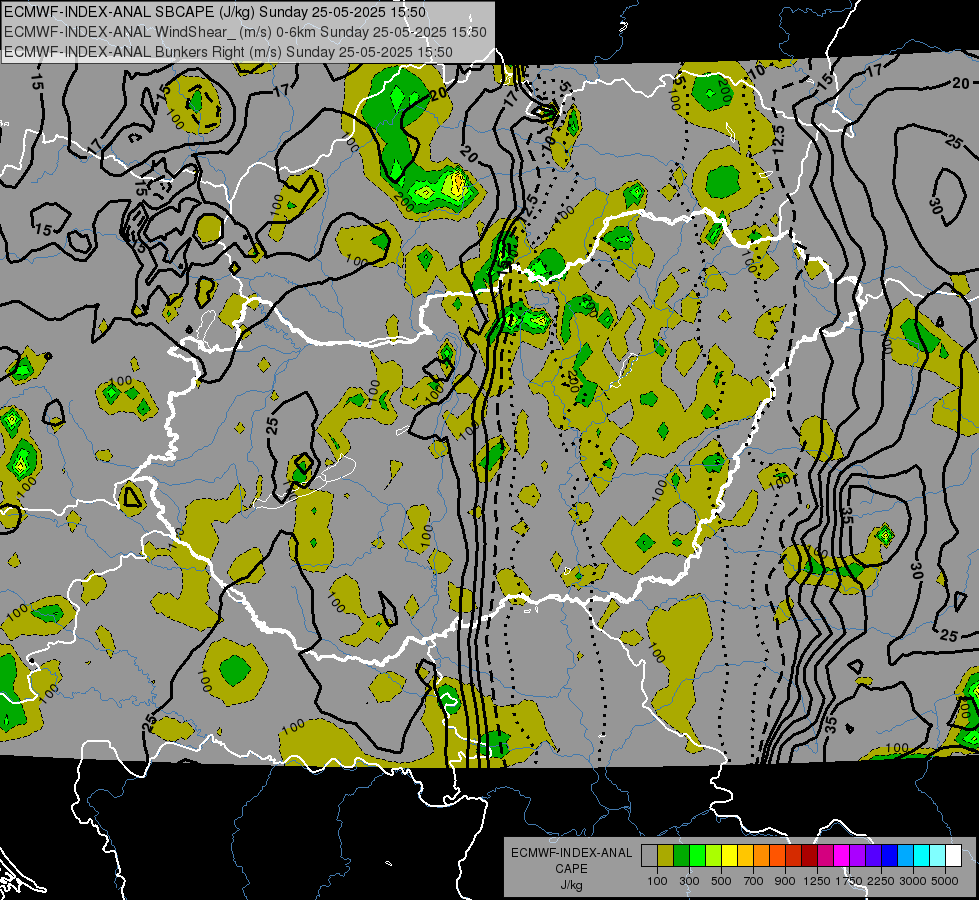Click the 500 value on the legend scale
Screen dimensions: 979x900
[721, 881]
